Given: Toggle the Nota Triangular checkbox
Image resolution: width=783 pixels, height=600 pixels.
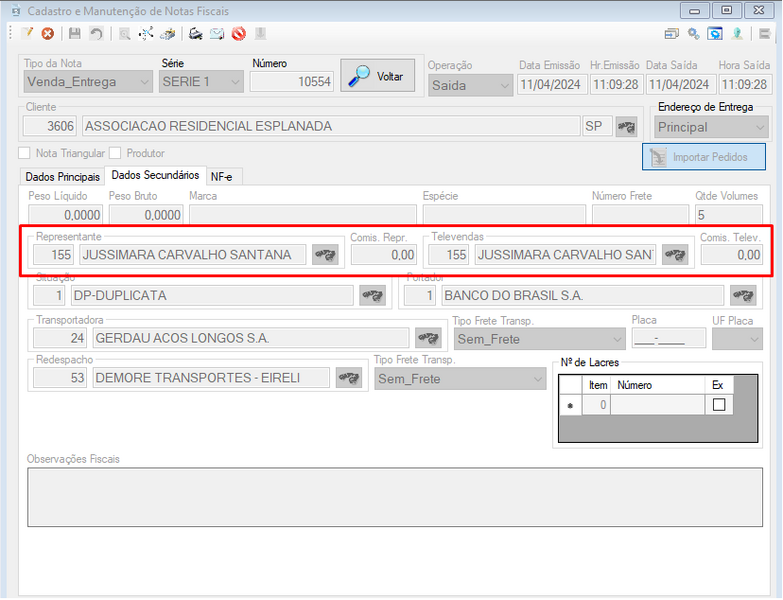Looking at the screenshot, I should (x=24, y=153).
